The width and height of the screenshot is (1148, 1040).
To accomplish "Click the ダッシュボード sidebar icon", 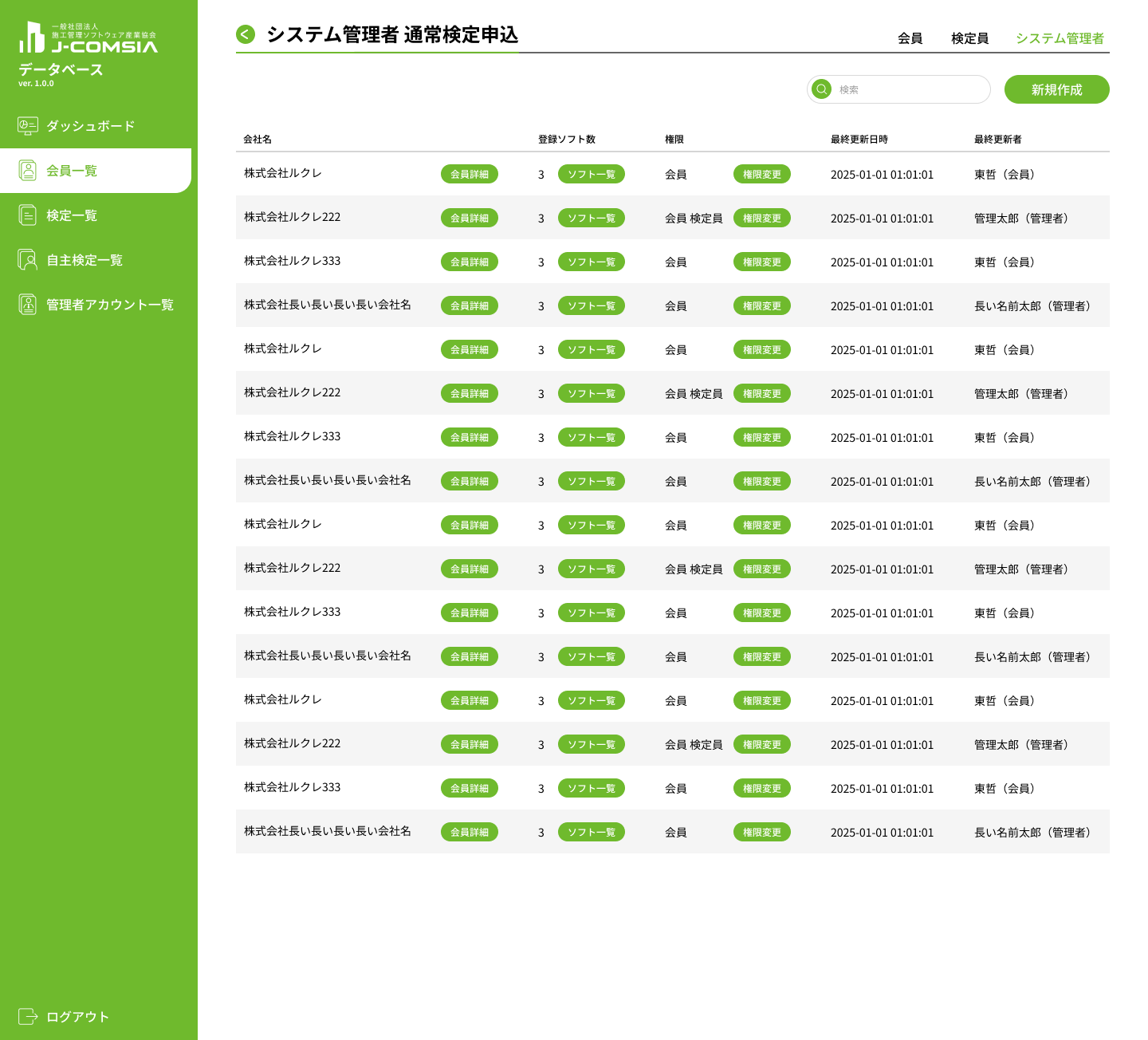I will pos(28,126).
